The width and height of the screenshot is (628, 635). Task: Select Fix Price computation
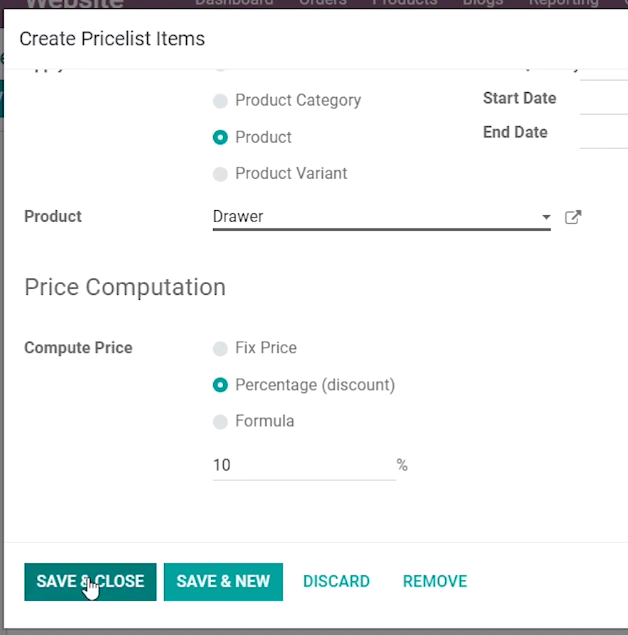[x=220, y=348]
